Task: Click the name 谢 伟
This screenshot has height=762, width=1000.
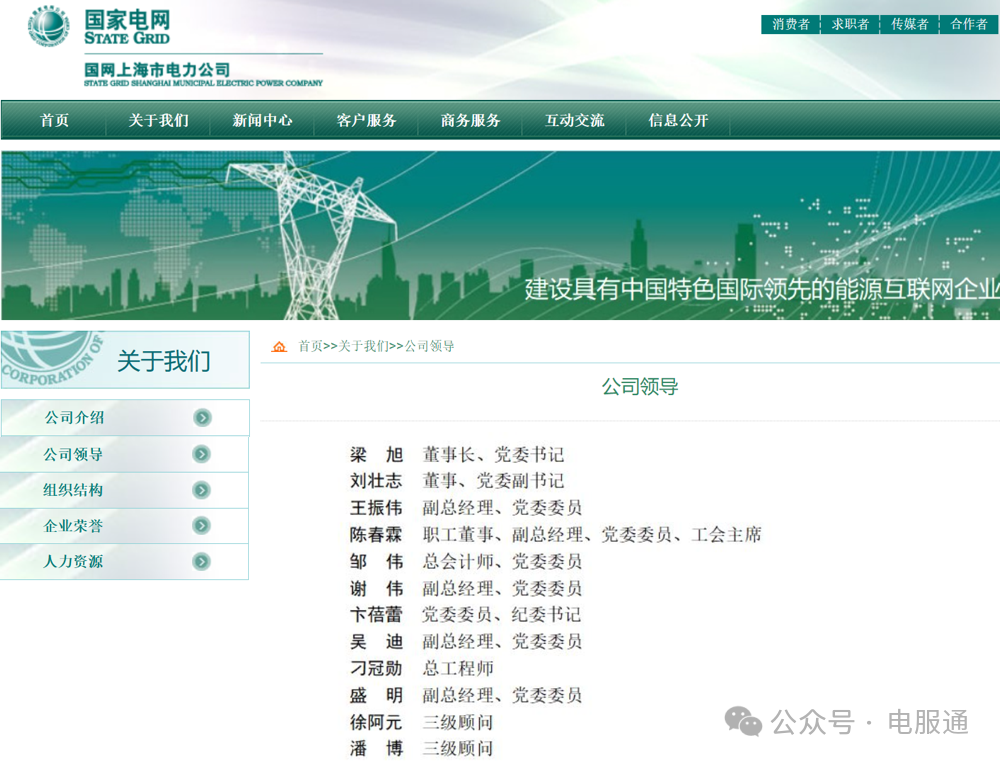Action: [376, 589]
